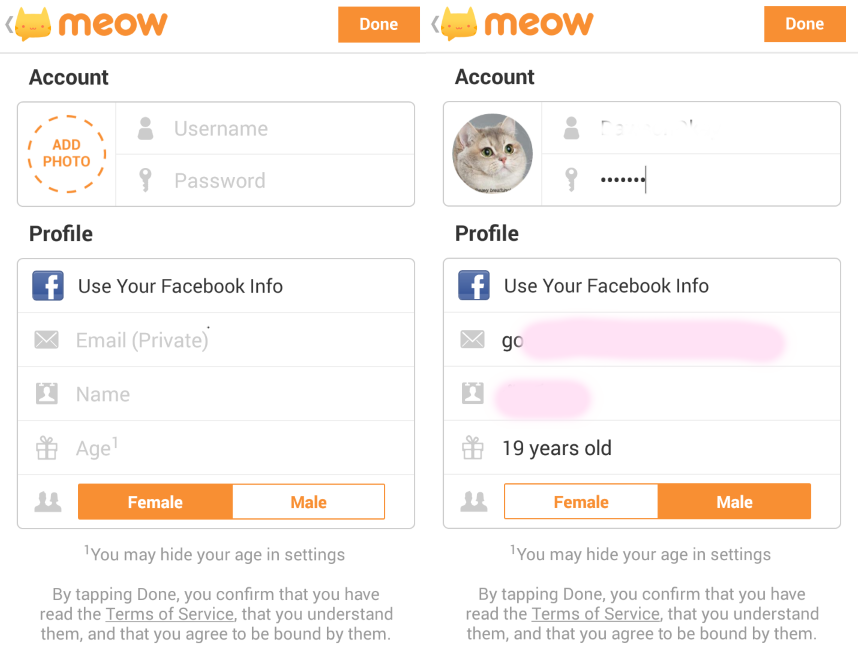Click the contact card icon on the Name field
864x659 pixels.
(x=47, y=394)
